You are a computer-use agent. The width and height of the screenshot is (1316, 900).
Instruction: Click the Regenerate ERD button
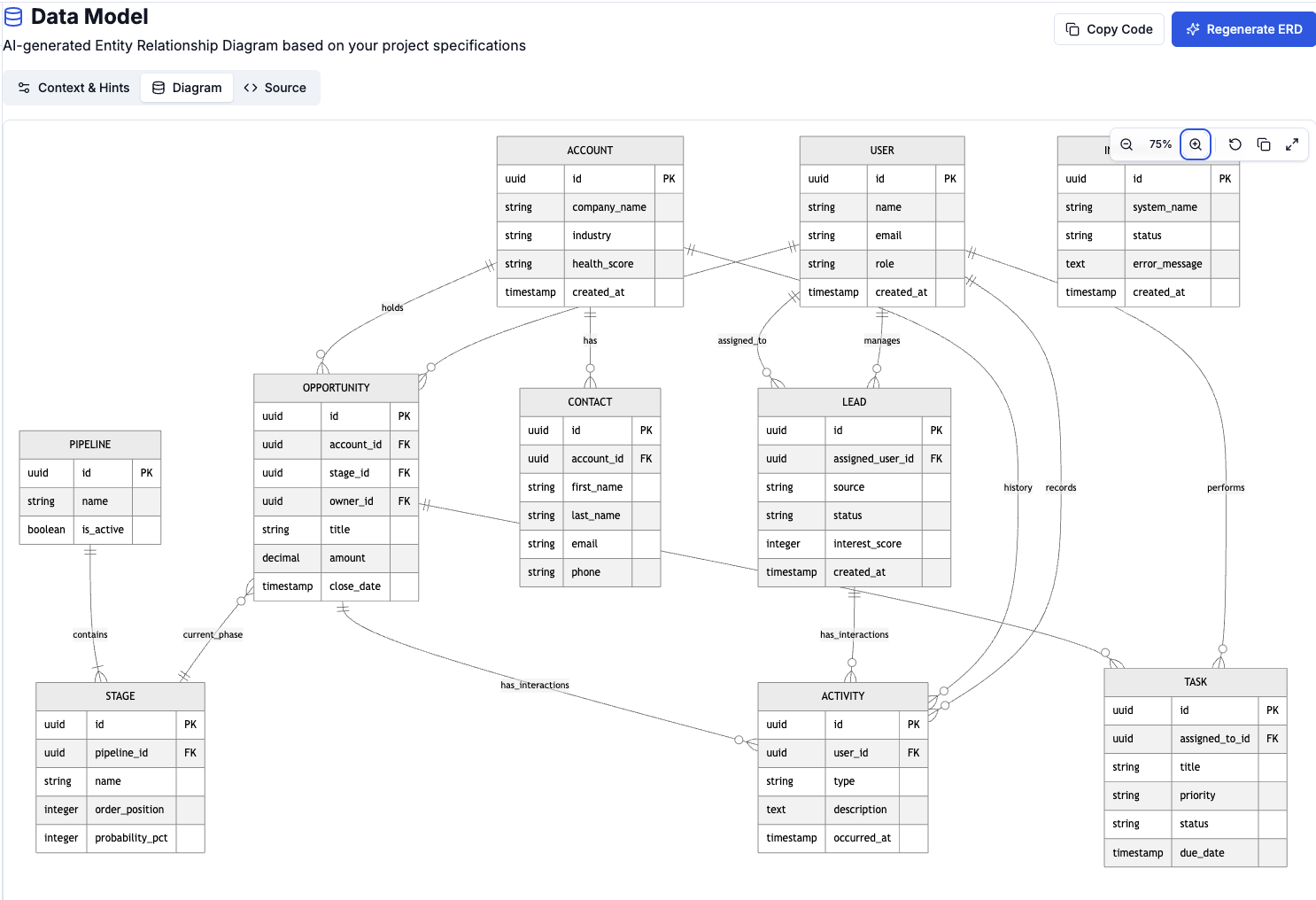click(1243, 29)
